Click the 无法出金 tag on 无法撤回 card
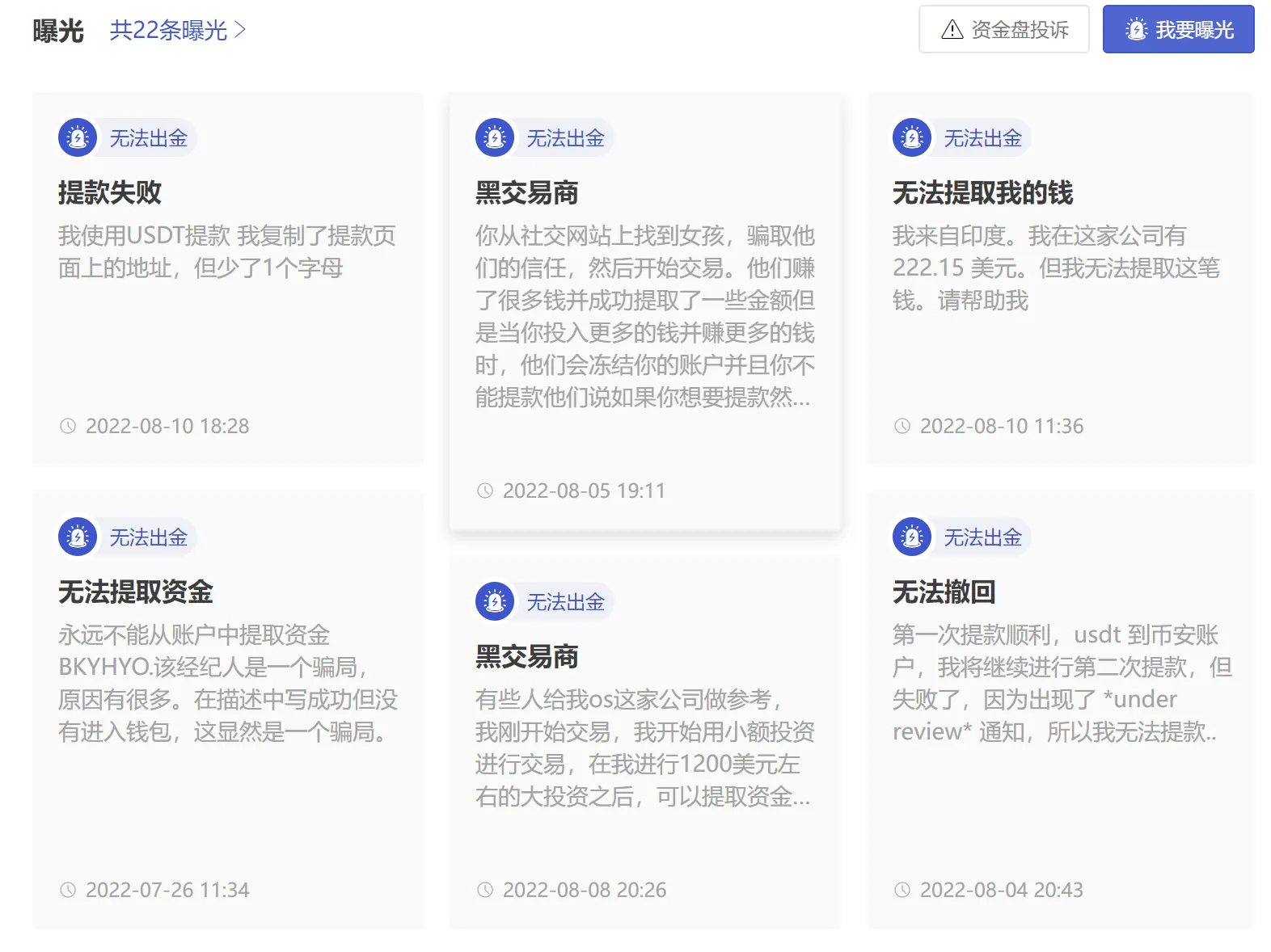 coord(983,537)
